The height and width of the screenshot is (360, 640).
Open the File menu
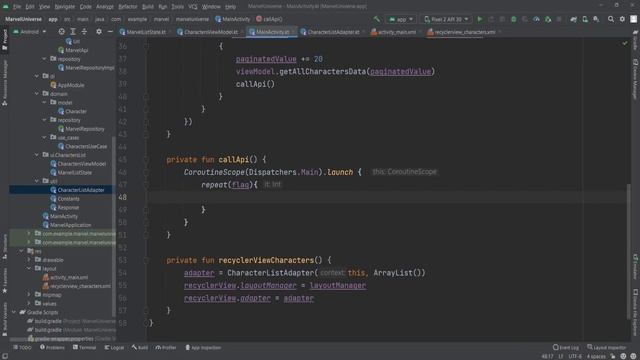coord(17,7)
